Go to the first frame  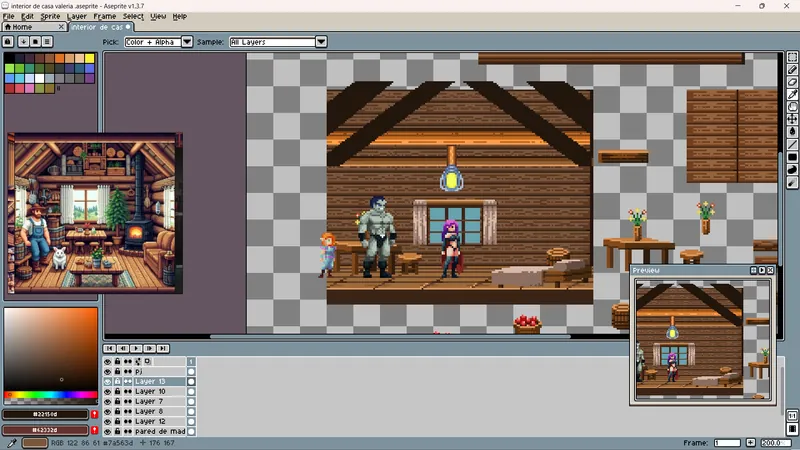coord(109,348)
